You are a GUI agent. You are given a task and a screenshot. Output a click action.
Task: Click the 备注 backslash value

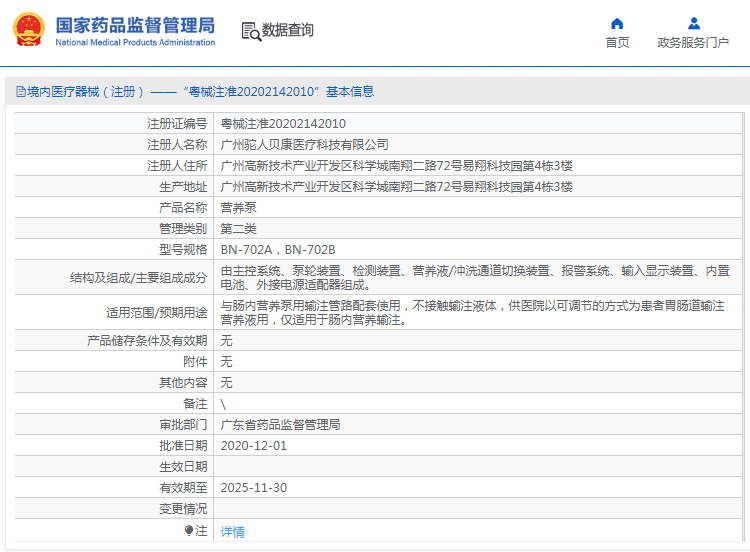(223, 404)
